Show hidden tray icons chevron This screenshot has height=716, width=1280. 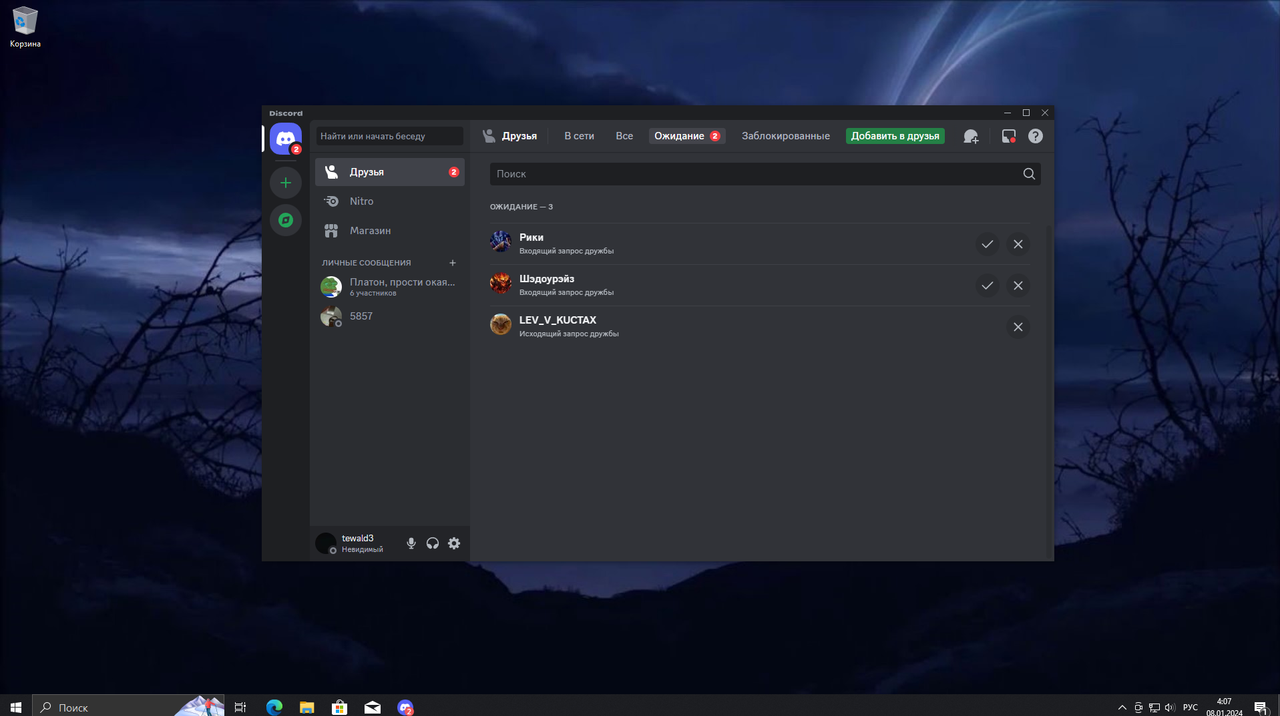tap(1122, 707)
